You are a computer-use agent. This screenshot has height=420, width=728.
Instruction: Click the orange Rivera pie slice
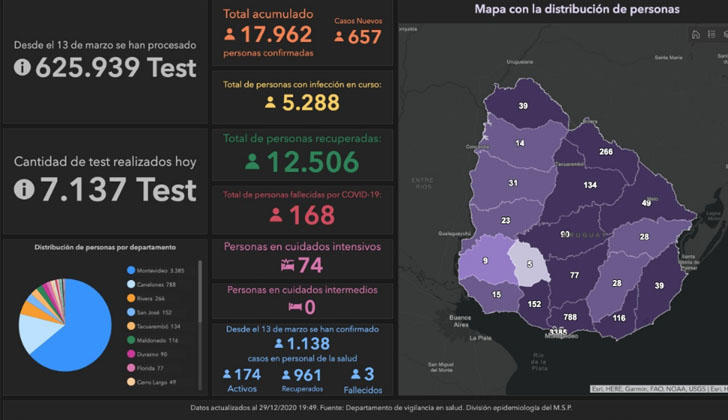(x=37, y=311)
